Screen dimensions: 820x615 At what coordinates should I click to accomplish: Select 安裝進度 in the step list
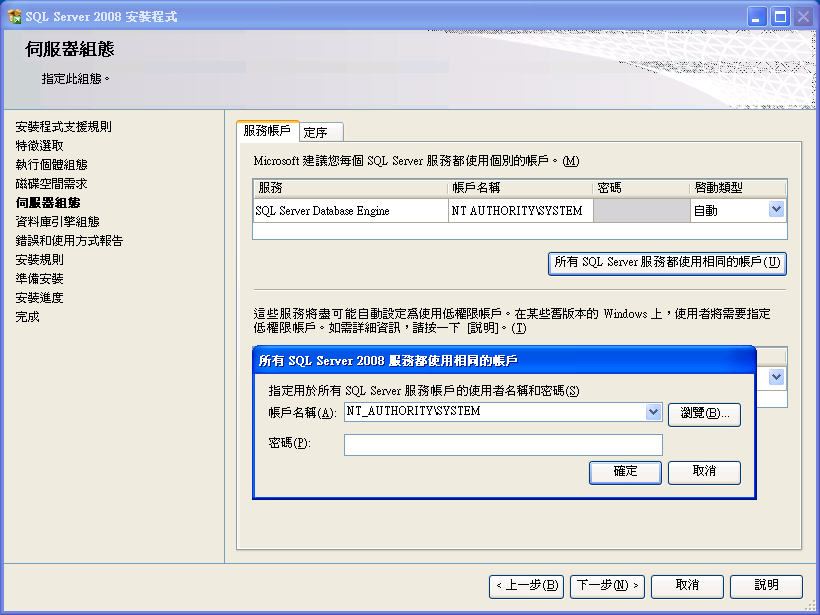click(x=39, y=298)
